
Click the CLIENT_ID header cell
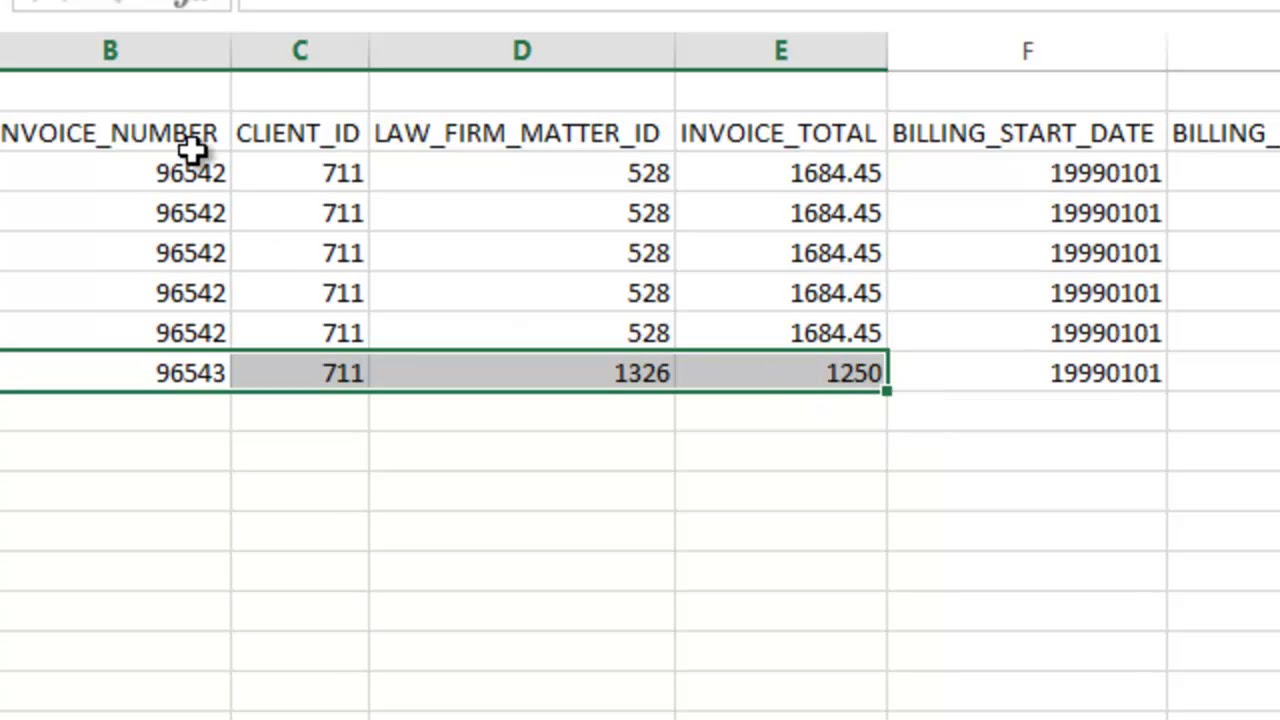coord(300,133)
